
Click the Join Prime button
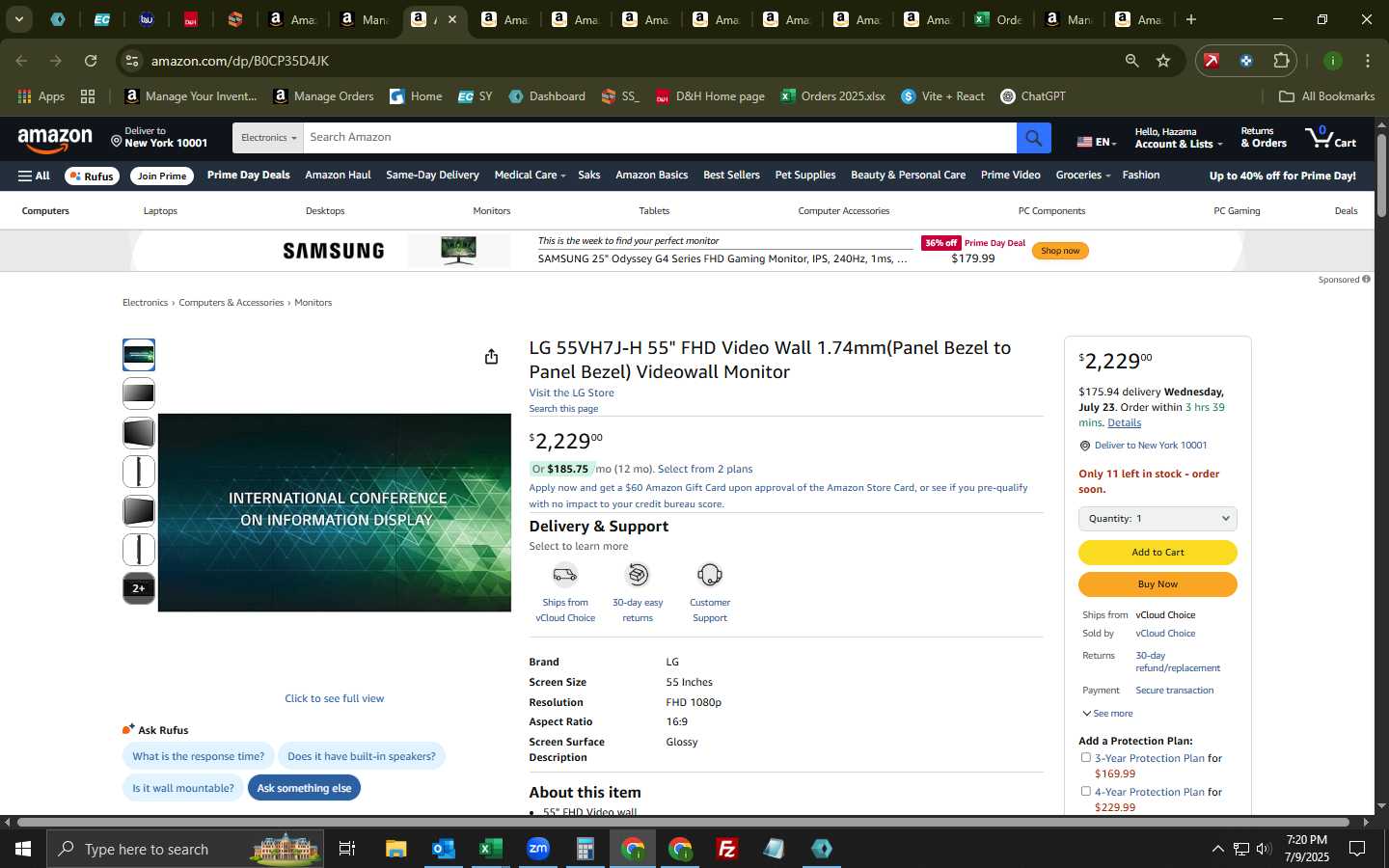click(x=162, y=176)
